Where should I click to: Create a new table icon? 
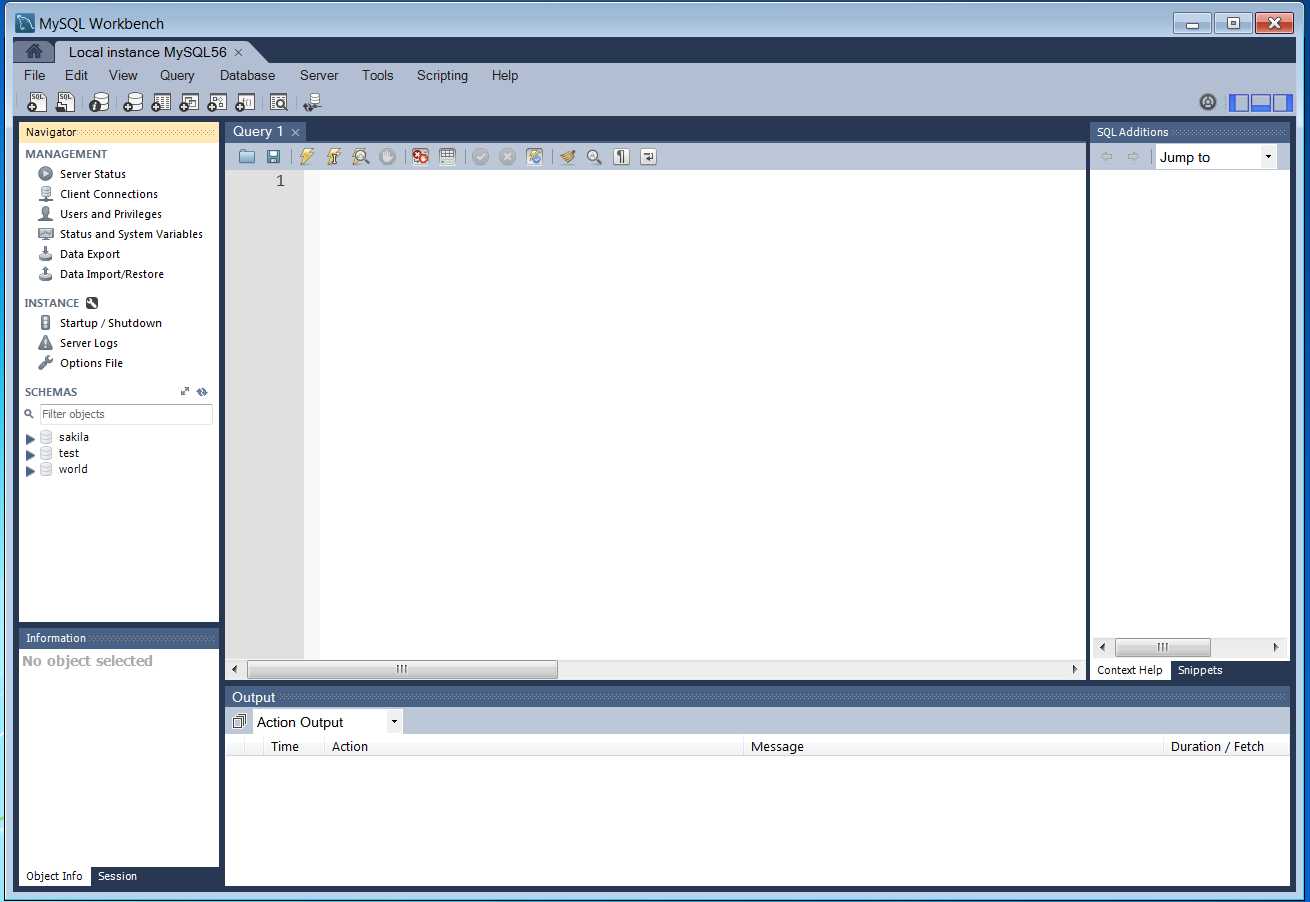[160, 102]
